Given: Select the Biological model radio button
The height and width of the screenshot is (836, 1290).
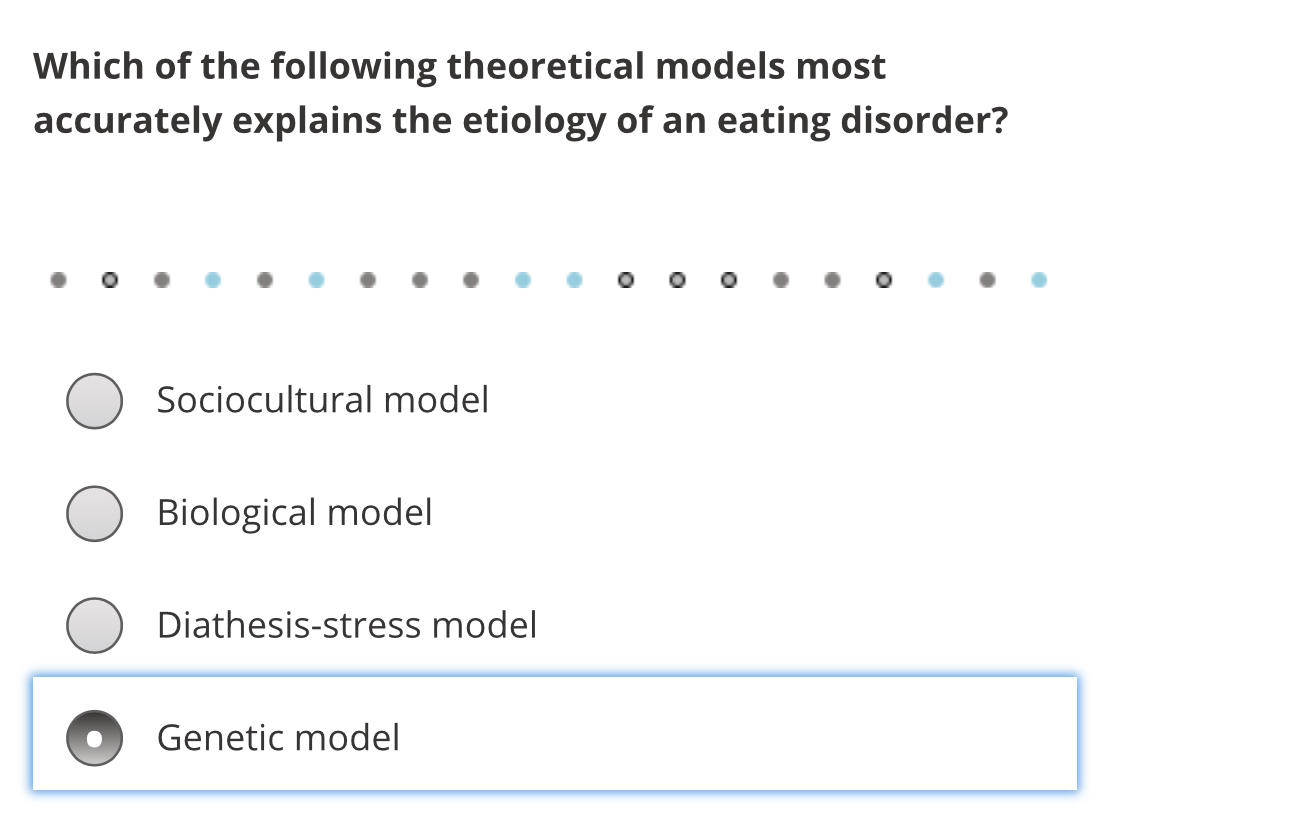Looking at the screenshot, I should click(x=94, y=513).
